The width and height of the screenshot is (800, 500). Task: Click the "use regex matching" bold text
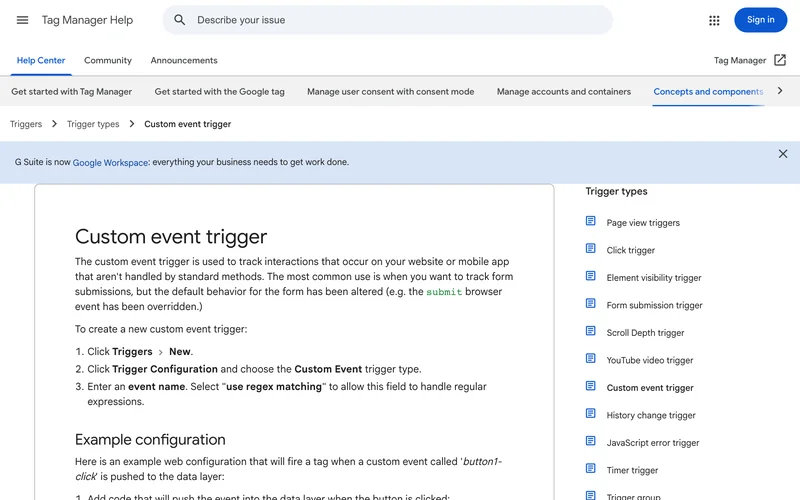tap(273, 387)
